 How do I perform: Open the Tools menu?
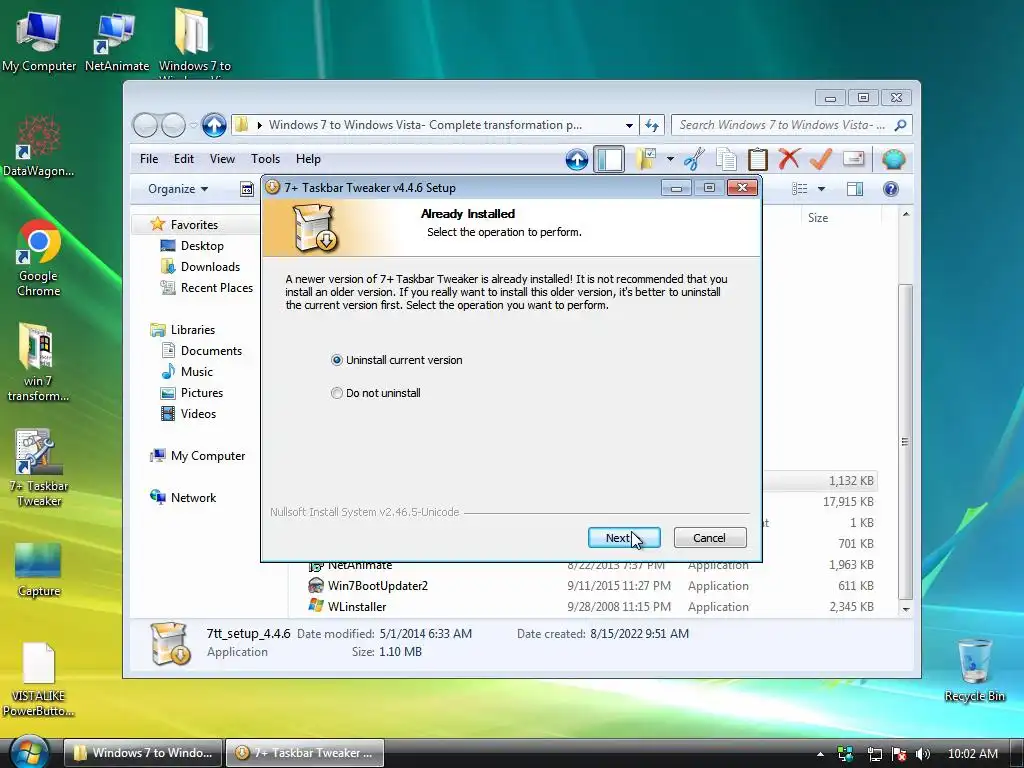click(265, 159)
